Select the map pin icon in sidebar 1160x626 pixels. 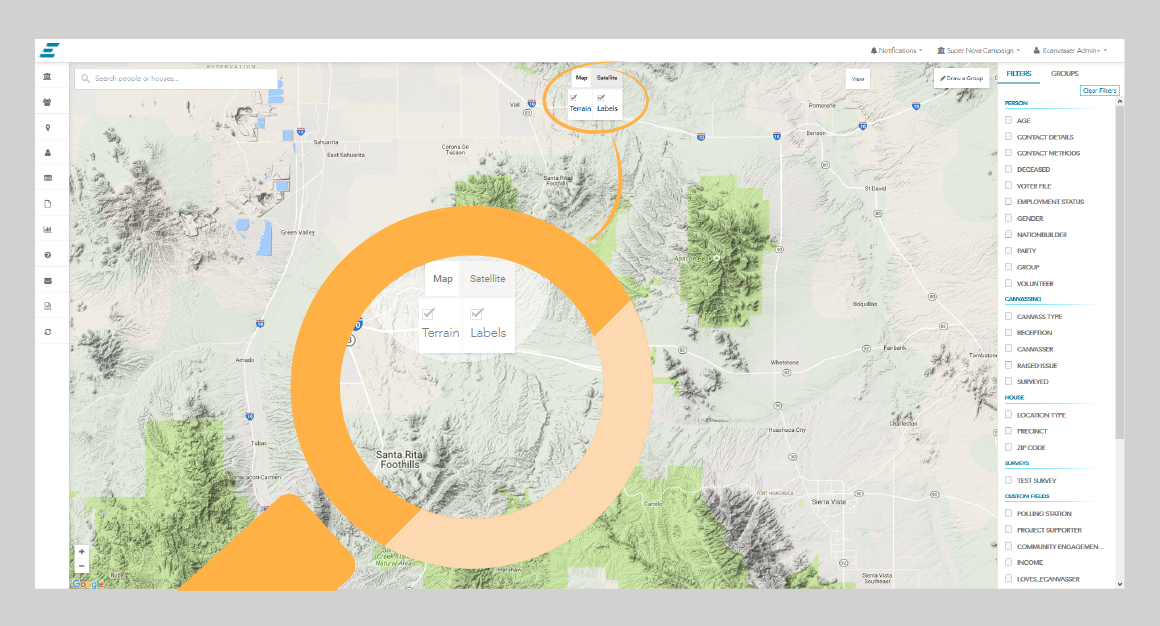pos(48,128)
